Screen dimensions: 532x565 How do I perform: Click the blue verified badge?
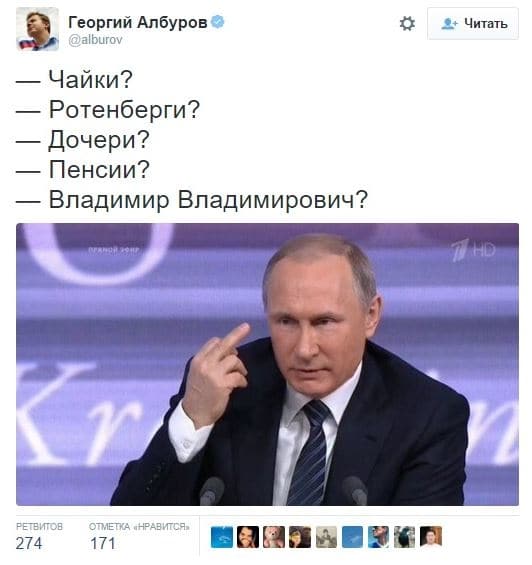click(x=217, y=22)
